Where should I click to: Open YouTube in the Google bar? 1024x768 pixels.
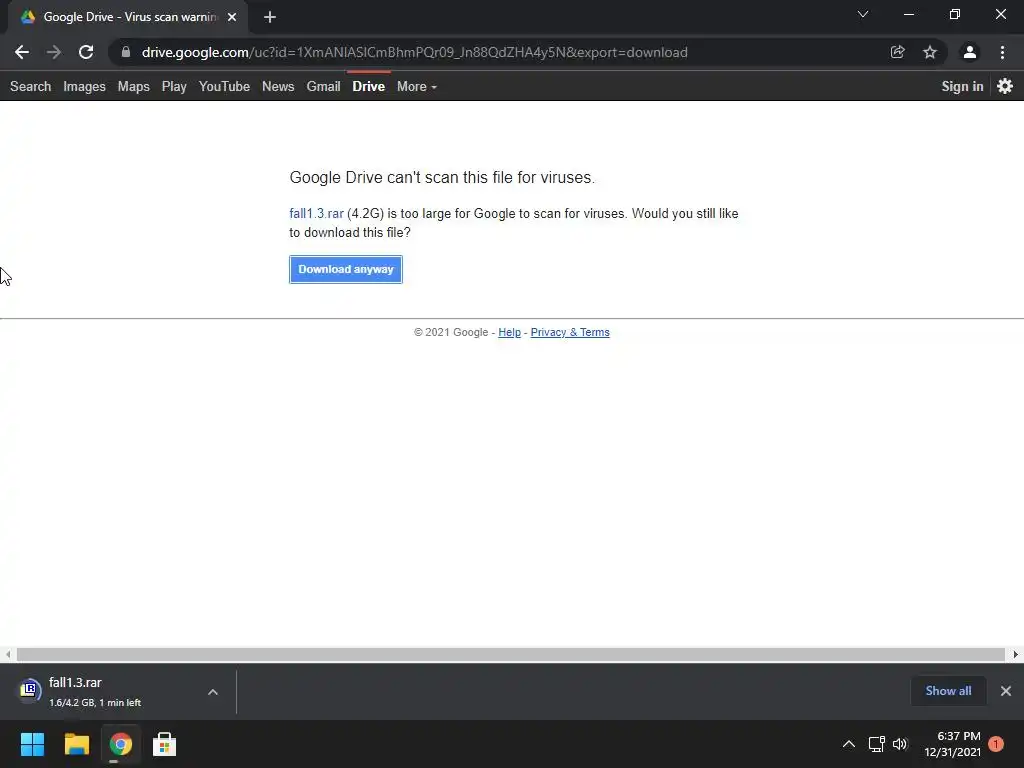225,86
